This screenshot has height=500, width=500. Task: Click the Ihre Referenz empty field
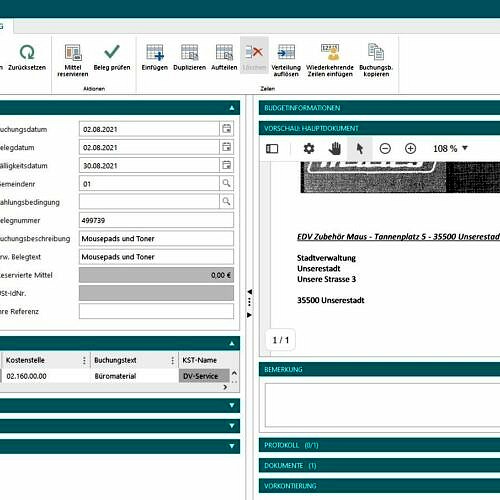[x=156, y=311]
